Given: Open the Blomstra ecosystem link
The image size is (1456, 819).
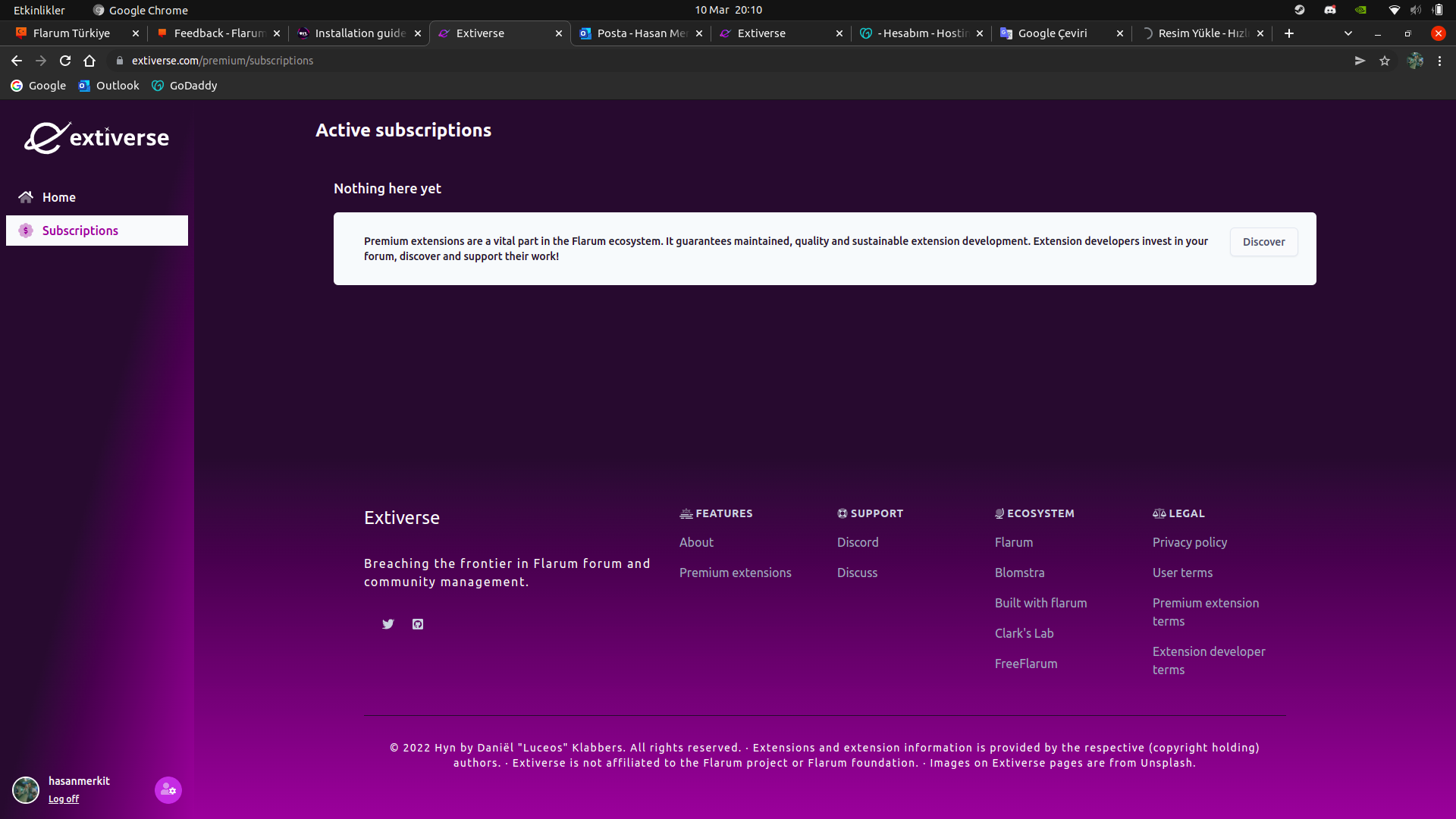Looking at the screenshot, I should point(1019,573).
